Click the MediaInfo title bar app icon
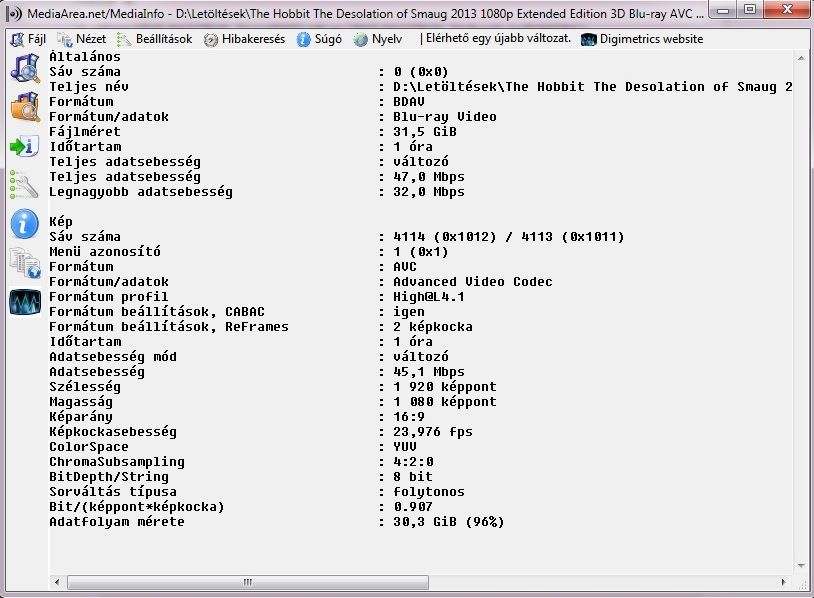814x598 pixels. coord(14,13)
